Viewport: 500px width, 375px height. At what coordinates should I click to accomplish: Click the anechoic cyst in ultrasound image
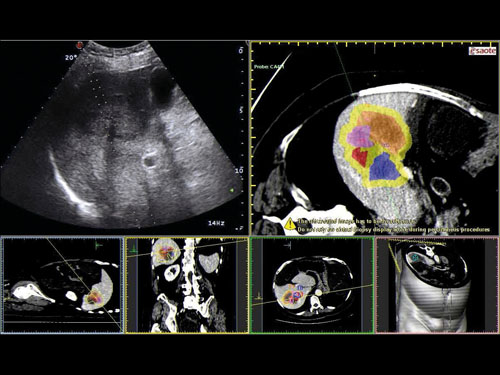coord(162,87)
